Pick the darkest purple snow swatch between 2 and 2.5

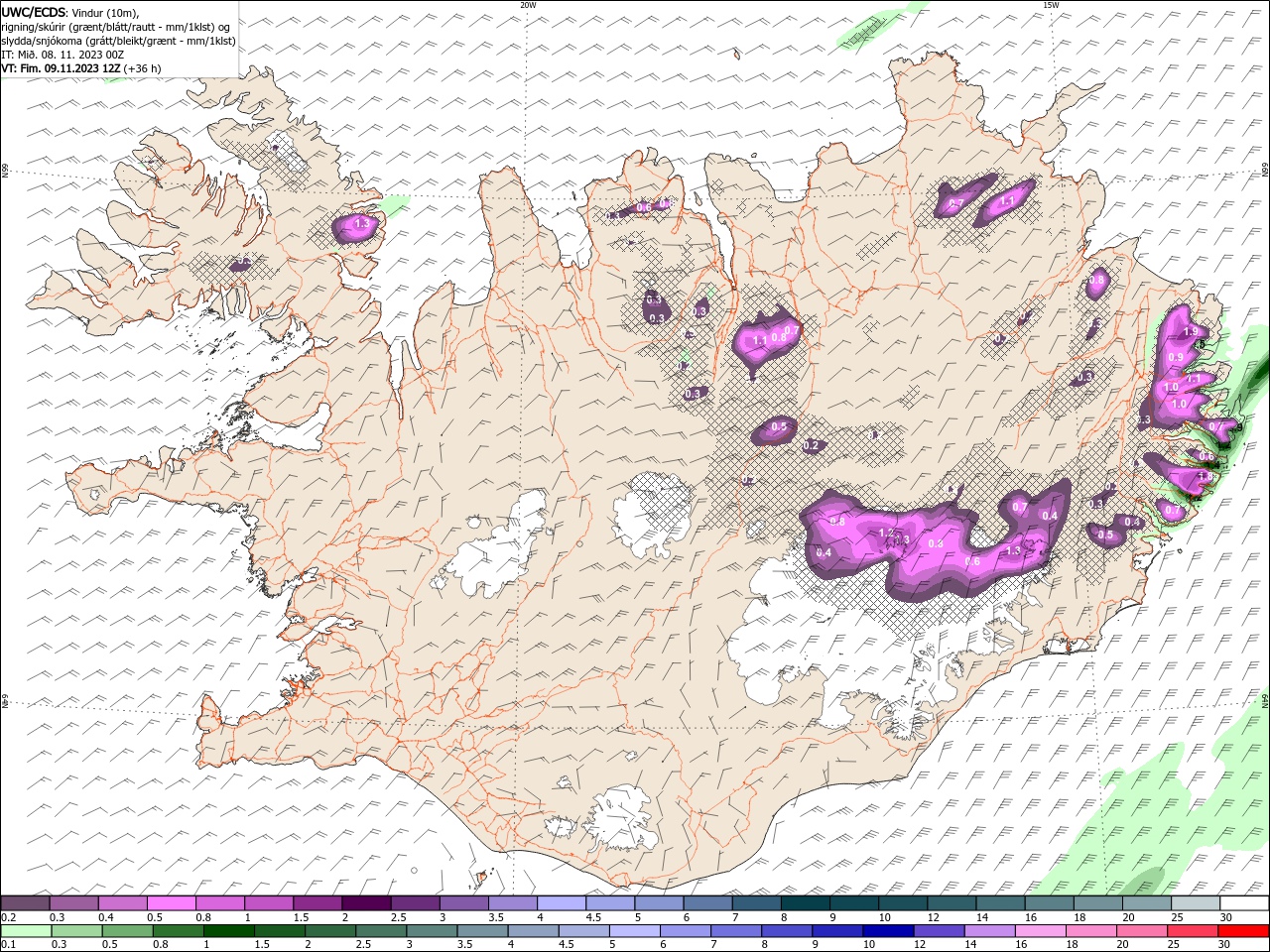point(366,903)
